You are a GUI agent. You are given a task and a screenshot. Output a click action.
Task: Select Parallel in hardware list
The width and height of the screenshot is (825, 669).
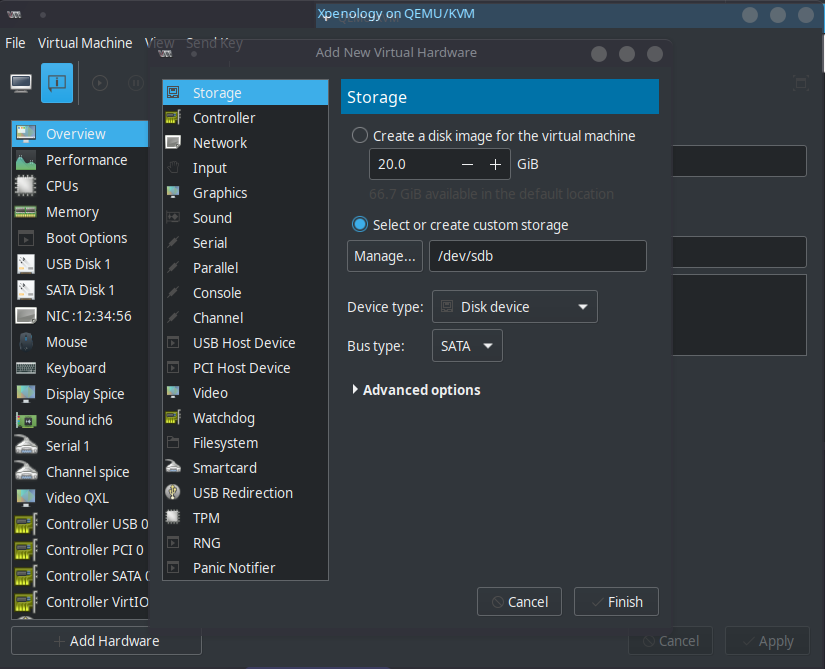click(245, 268)
